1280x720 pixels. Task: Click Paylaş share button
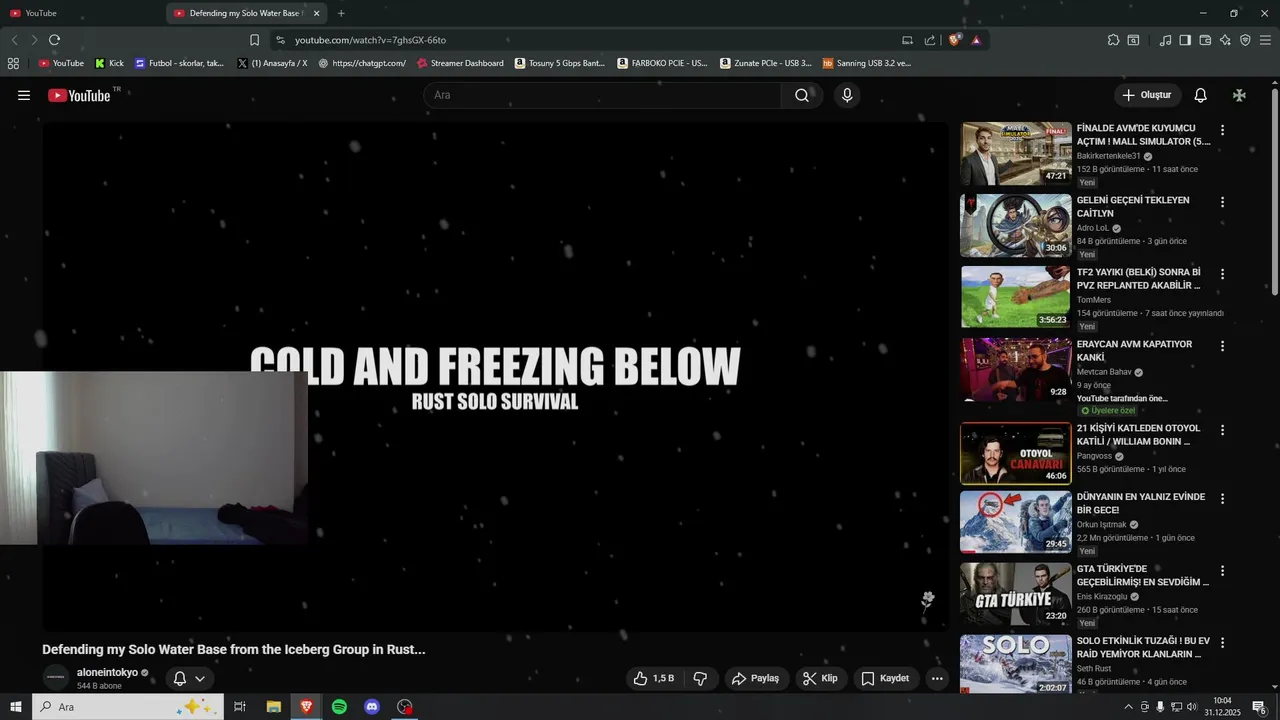click(x=756, y=678)
